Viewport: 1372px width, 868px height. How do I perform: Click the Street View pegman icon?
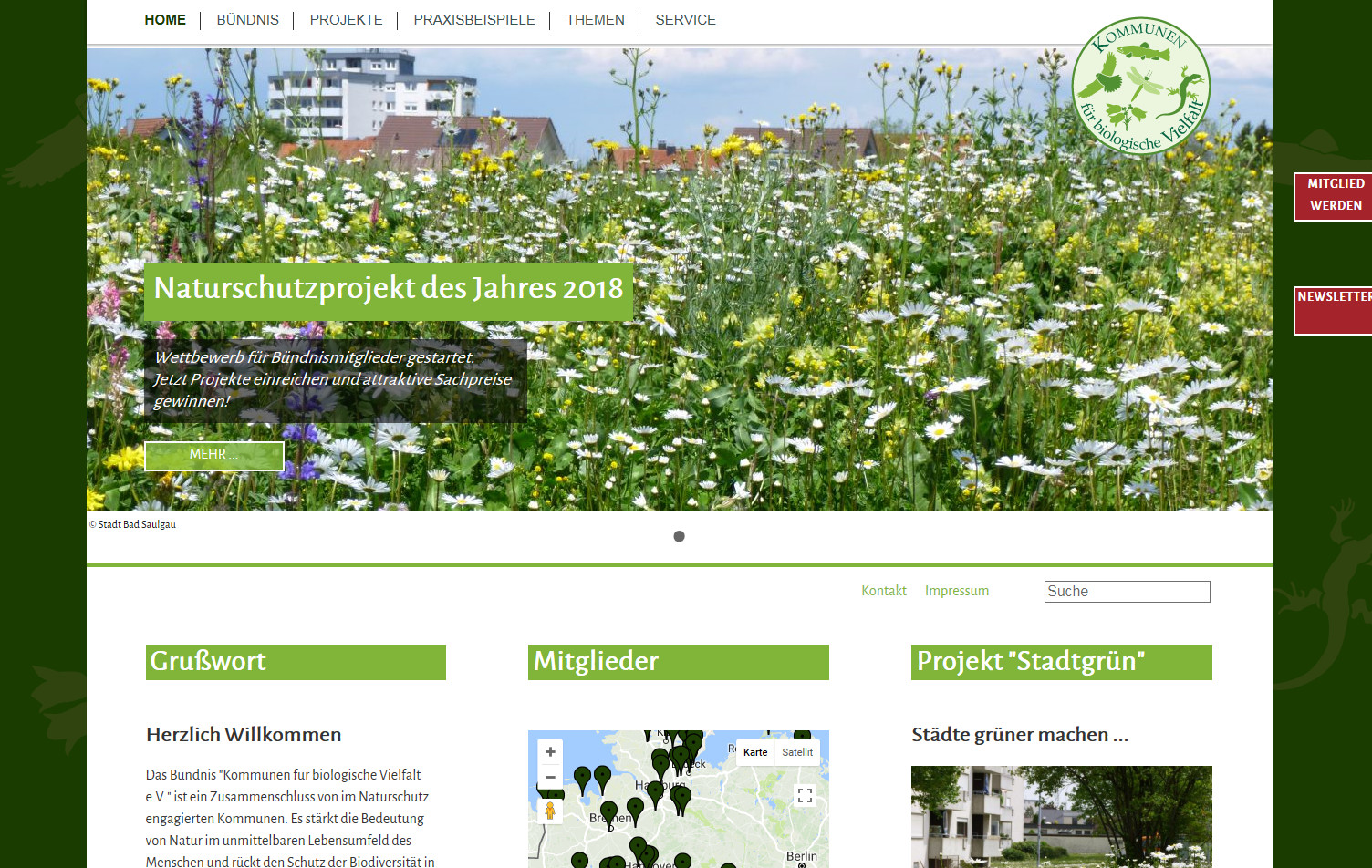pyautogui.click(x=550, y=811)
